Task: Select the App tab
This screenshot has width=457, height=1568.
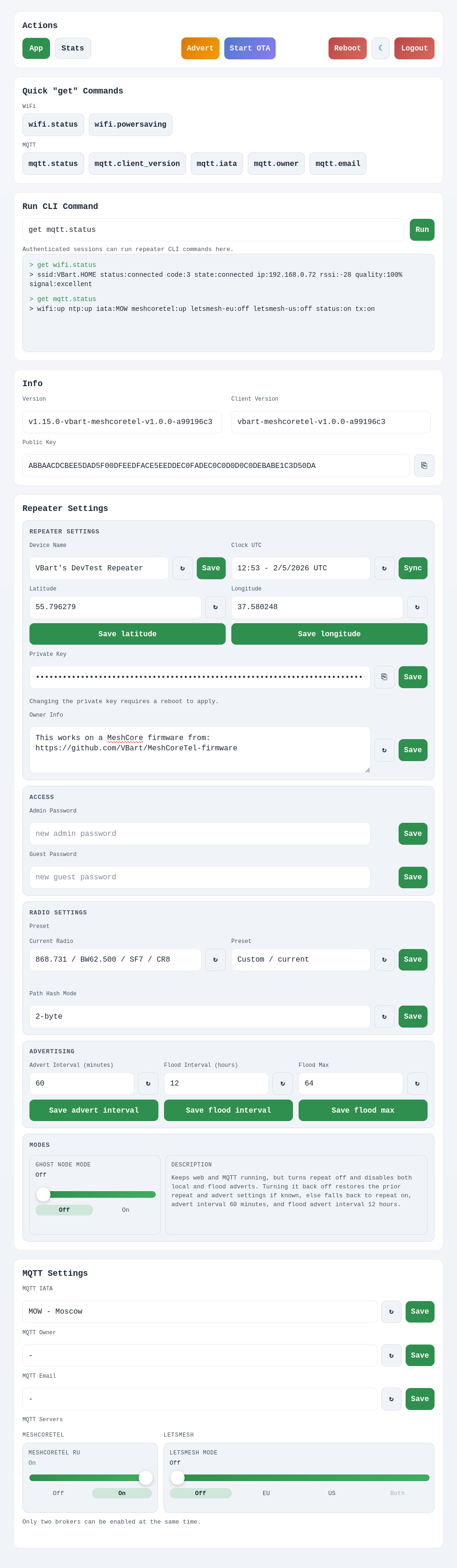Action: click(x=36, y=48)
